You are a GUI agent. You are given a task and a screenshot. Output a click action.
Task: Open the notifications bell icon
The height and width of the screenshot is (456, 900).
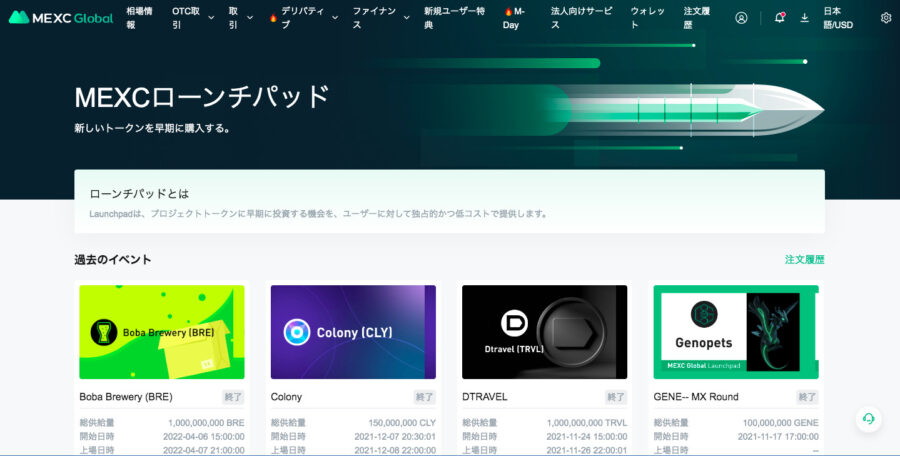[779, 18]
